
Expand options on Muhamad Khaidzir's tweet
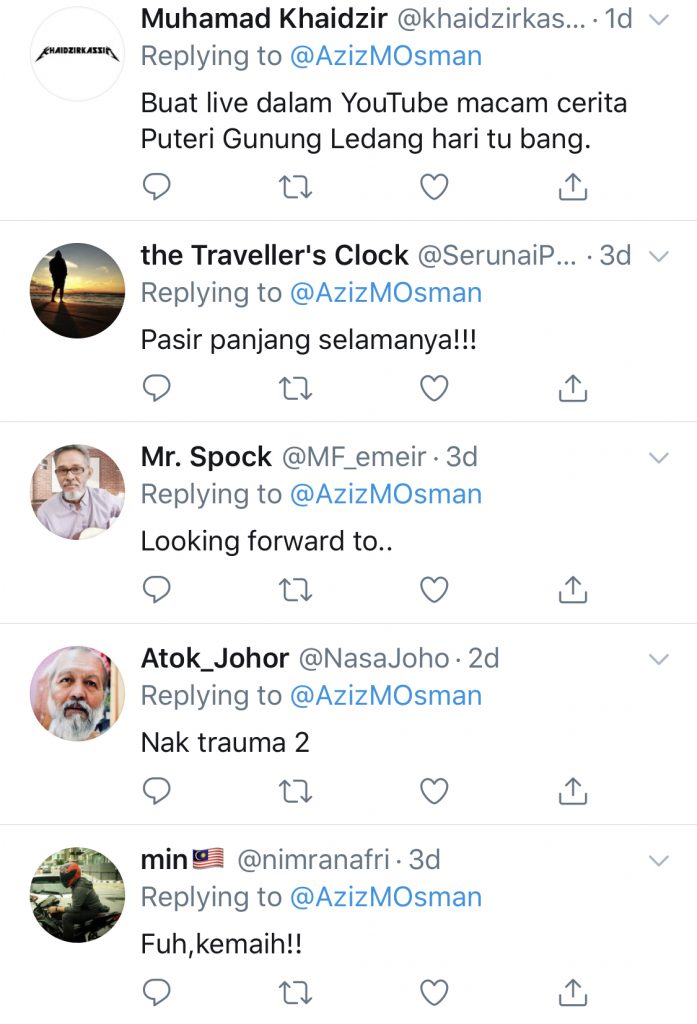click(659, 20)
